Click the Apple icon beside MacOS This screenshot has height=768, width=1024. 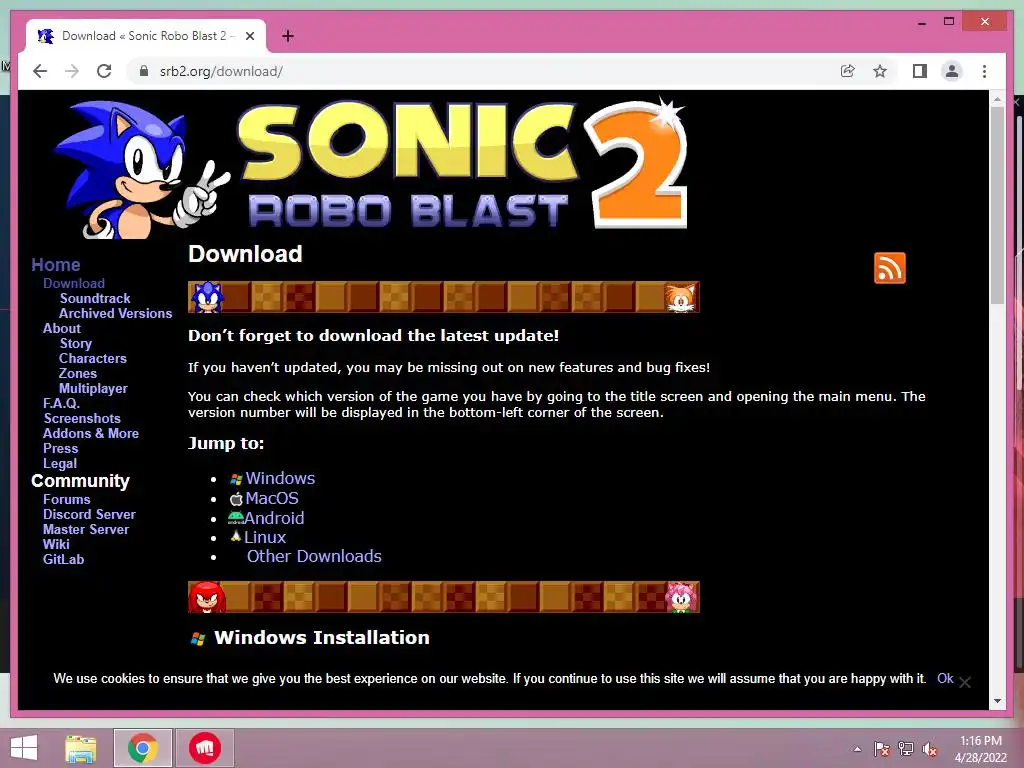pyautogui.click(x=236, y=499)
